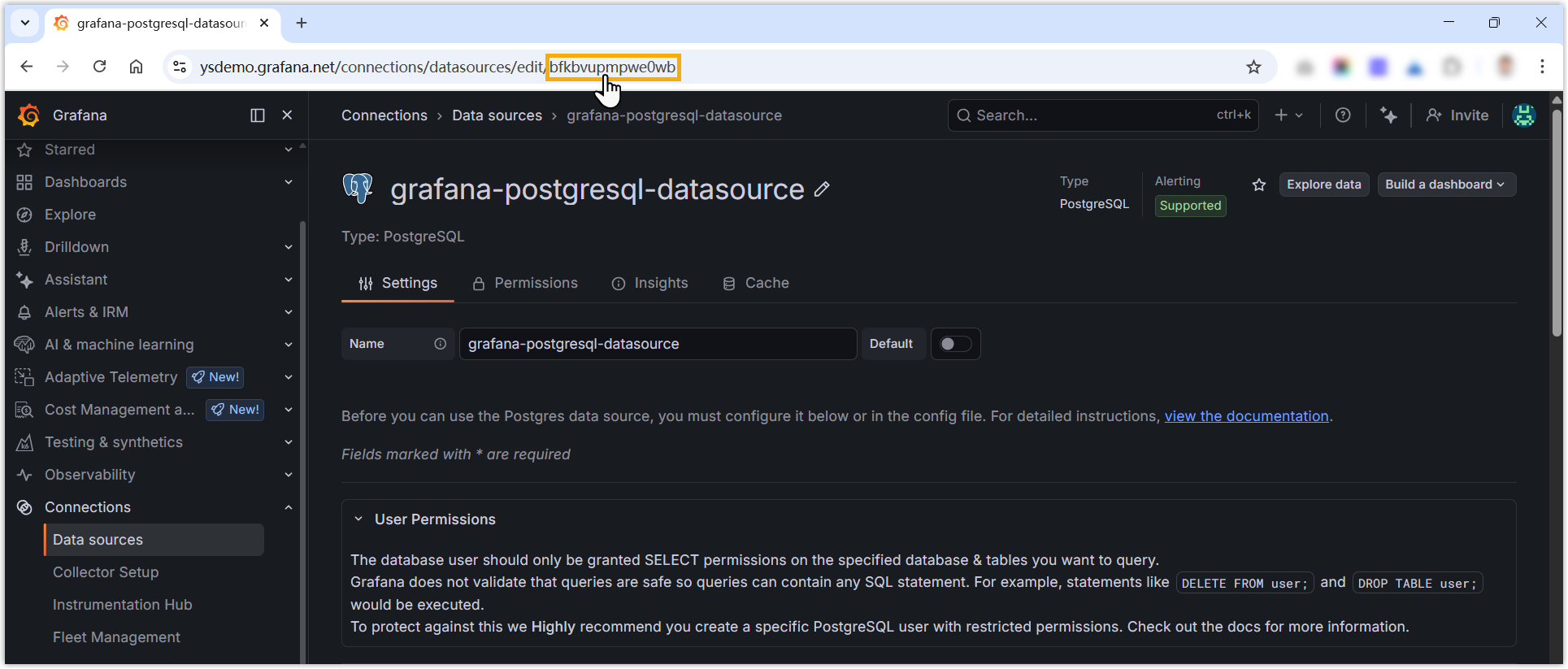Screen dimensions: 1568x669
Task: Undock the sidebar menu panel icon
Action: (258, 115)
